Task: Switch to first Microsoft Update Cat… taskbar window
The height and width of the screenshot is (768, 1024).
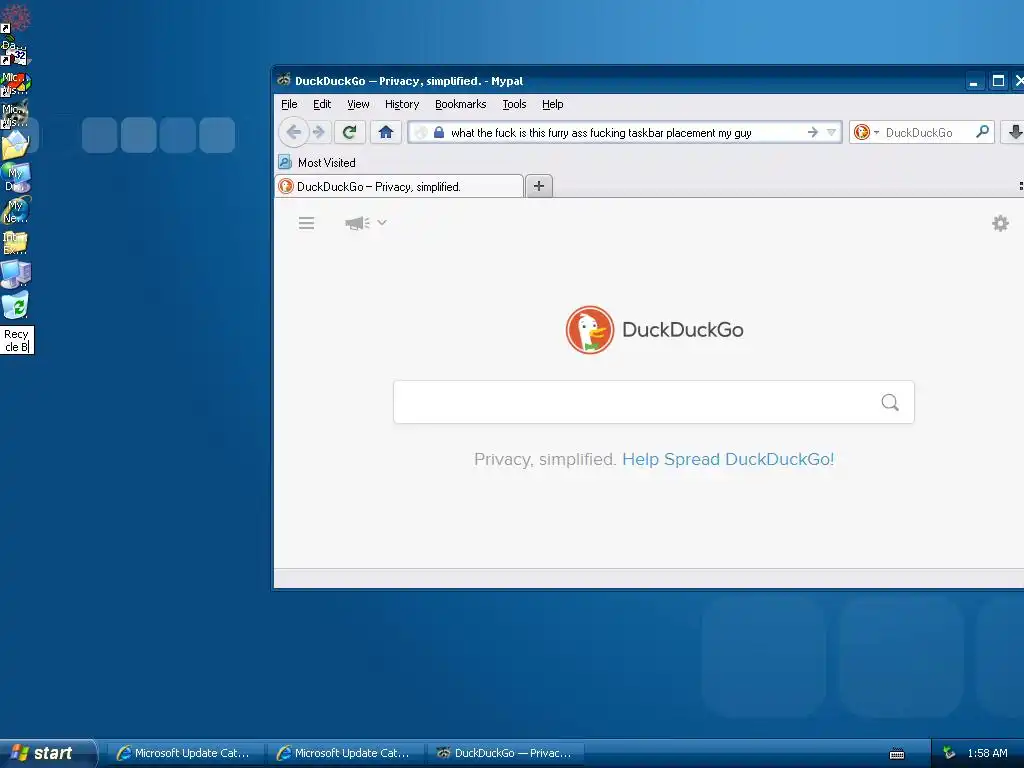Action: tap(185, 753)
